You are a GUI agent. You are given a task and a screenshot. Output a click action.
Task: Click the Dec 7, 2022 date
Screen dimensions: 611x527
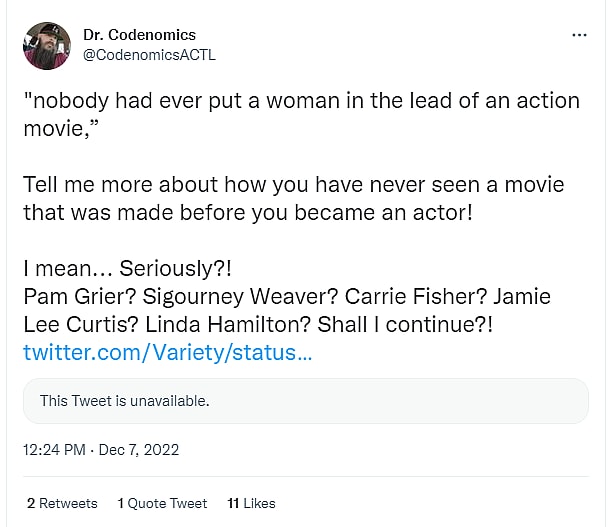(x=140, y=450)
